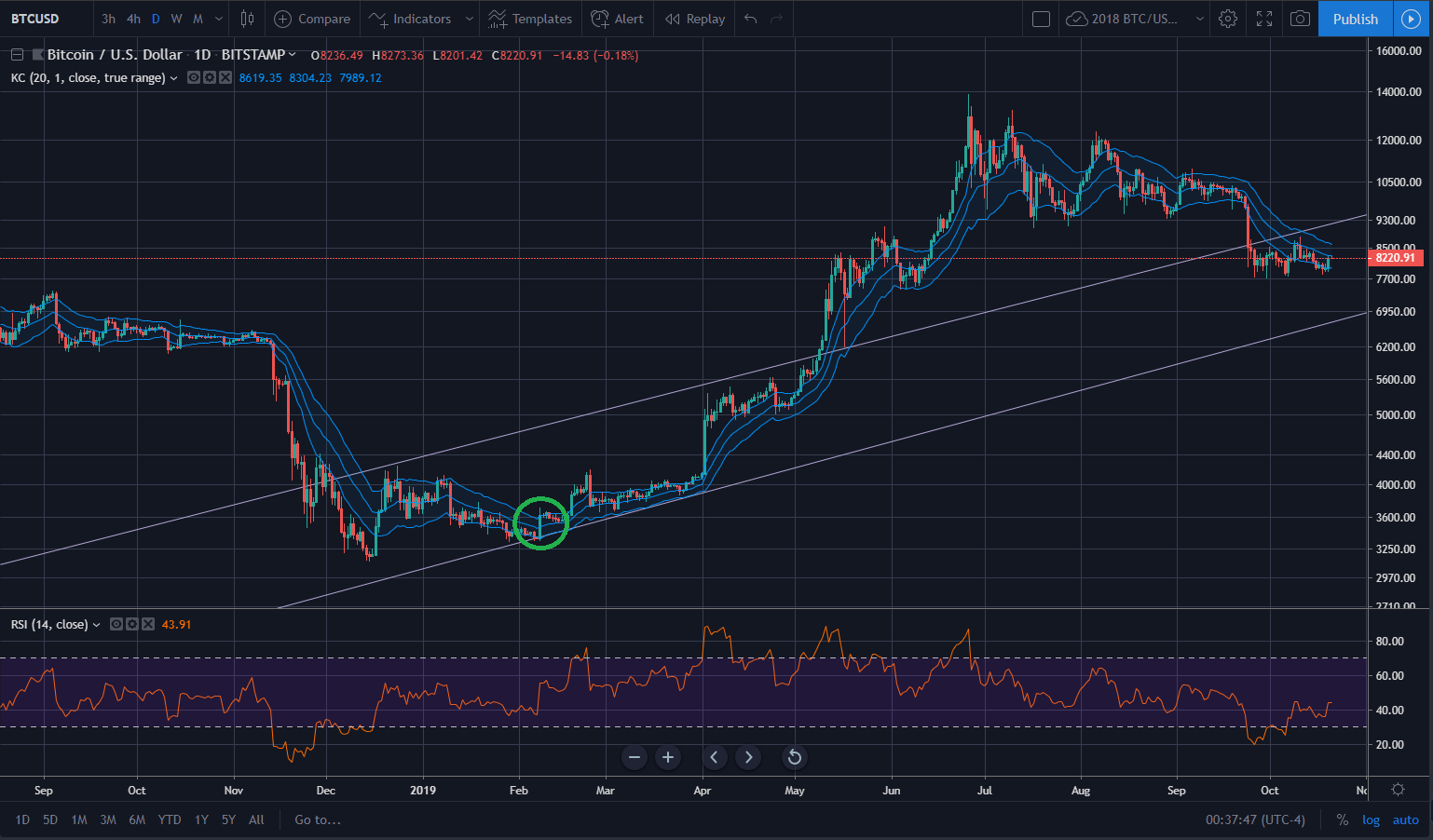Screen dimensions: 1433x840
Task: Start bar Replay mode
Action: tap(695, 19)
